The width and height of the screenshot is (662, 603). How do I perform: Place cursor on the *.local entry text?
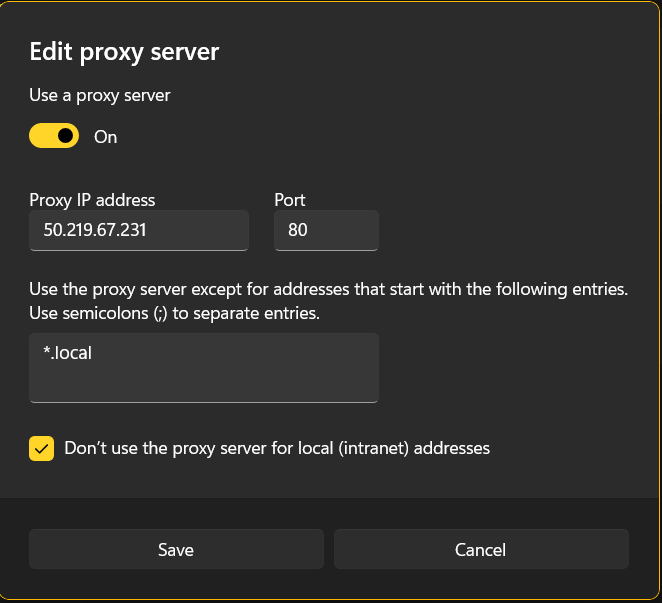(x=68, y=353)
